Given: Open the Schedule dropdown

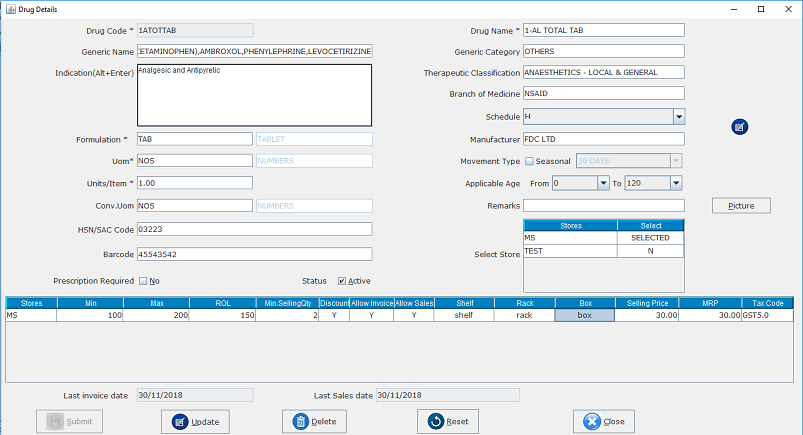Looking at the screenshot, I should click(677, 116).
